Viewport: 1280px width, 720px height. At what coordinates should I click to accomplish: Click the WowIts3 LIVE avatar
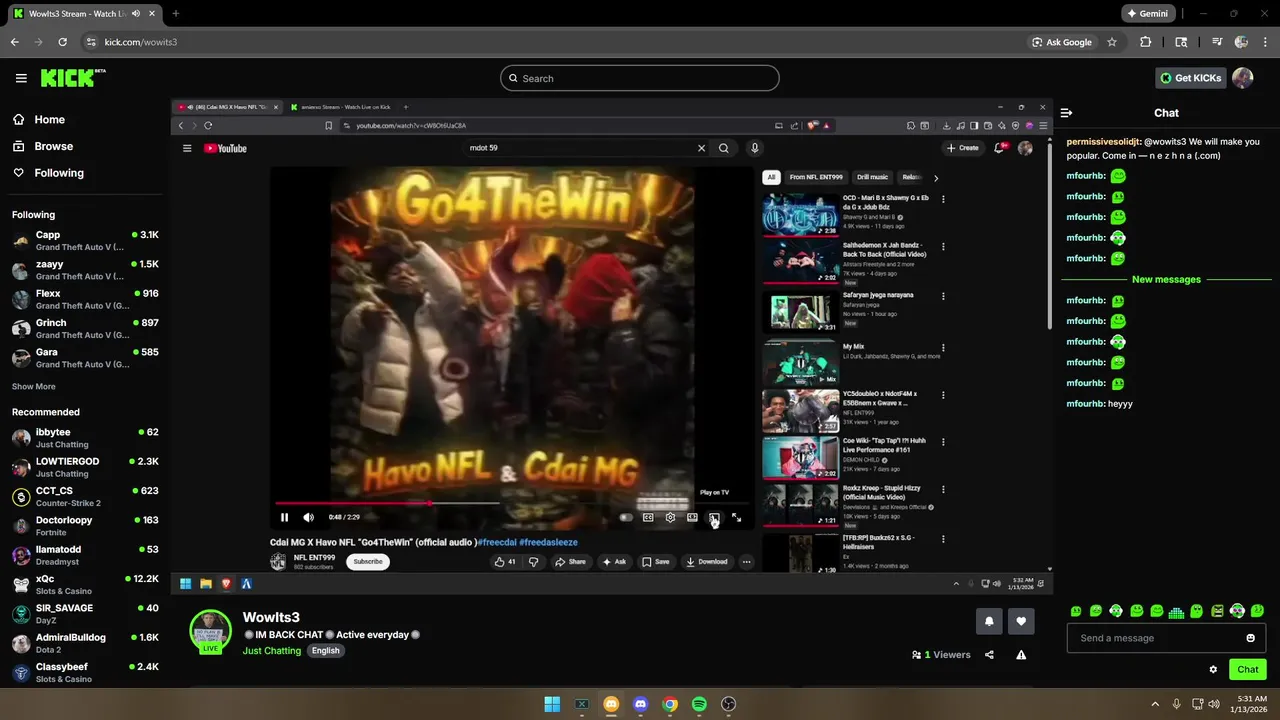click(211, 631)
